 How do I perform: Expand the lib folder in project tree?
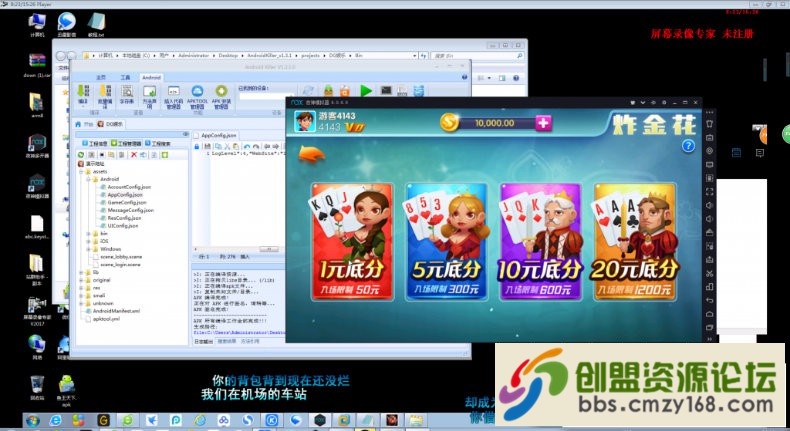pos(82,272)
